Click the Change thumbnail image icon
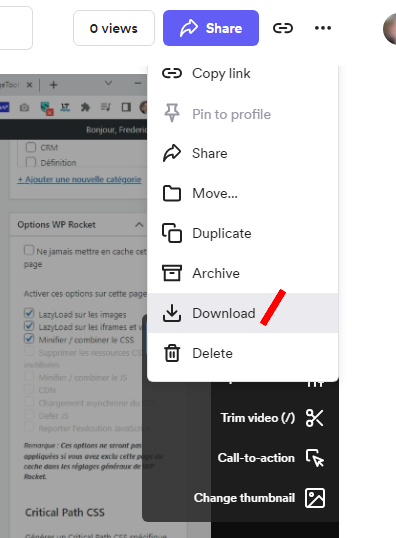This screenshot has width=396, height=538. pyautogui.click(x=315, y=498)
